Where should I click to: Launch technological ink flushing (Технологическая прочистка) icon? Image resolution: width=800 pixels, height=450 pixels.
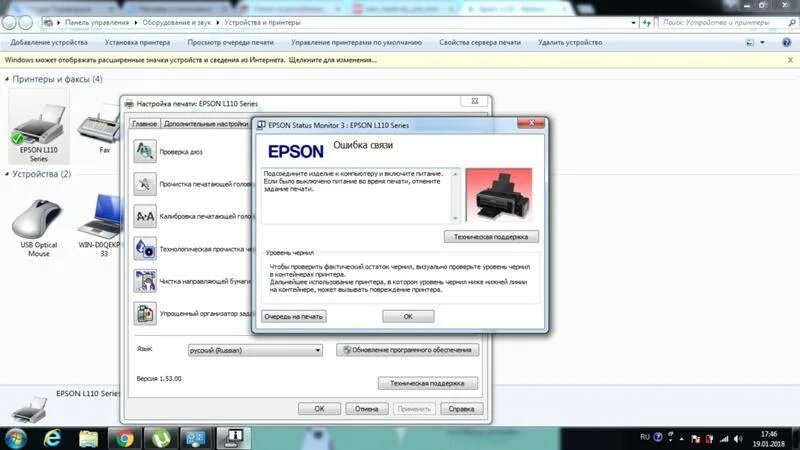click(145, 249)
